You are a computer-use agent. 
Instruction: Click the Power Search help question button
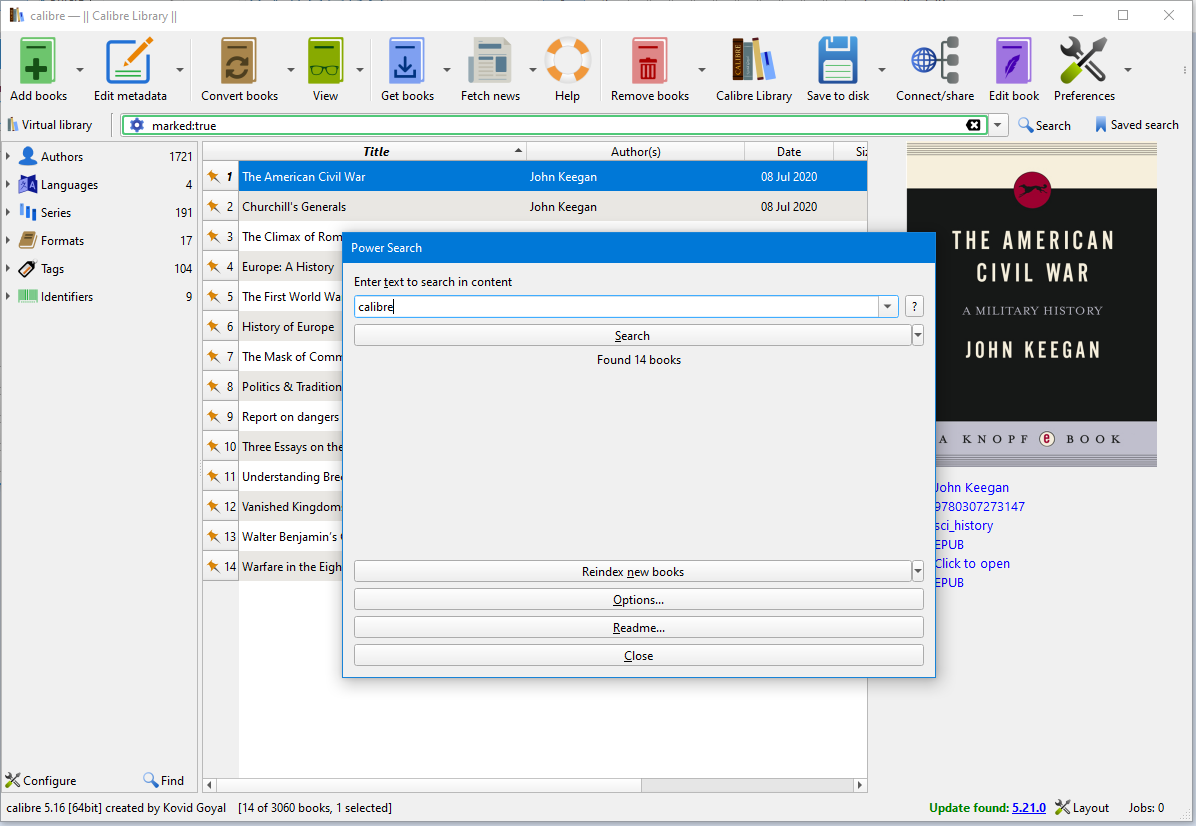(x=915, y=307)
